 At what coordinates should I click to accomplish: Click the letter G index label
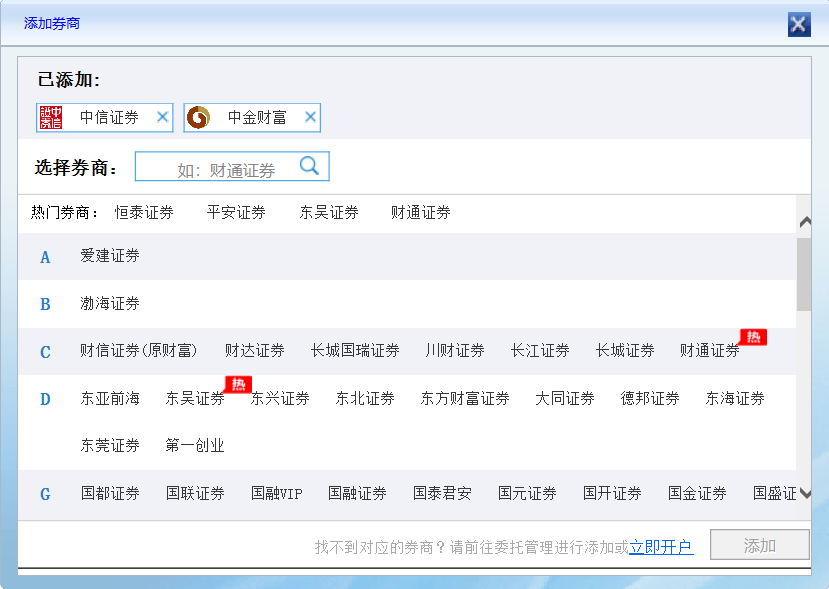(x=45, y=494)
